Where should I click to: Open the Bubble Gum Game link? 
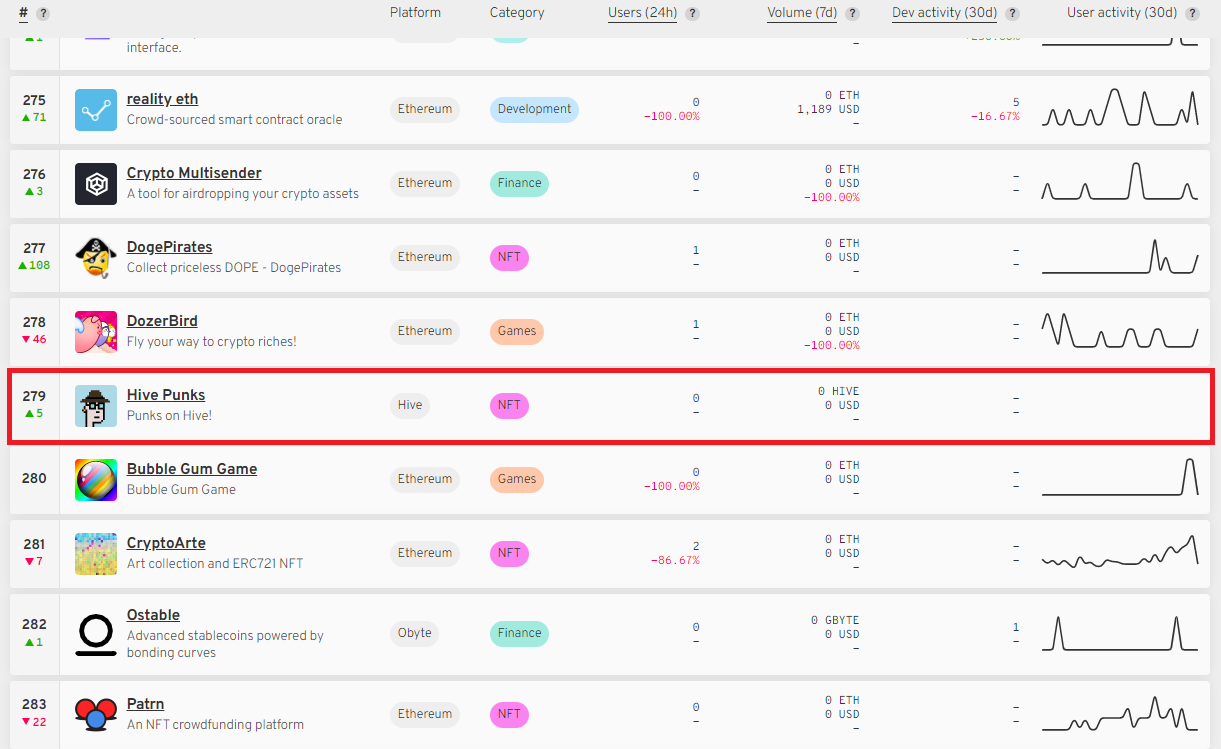192,469
